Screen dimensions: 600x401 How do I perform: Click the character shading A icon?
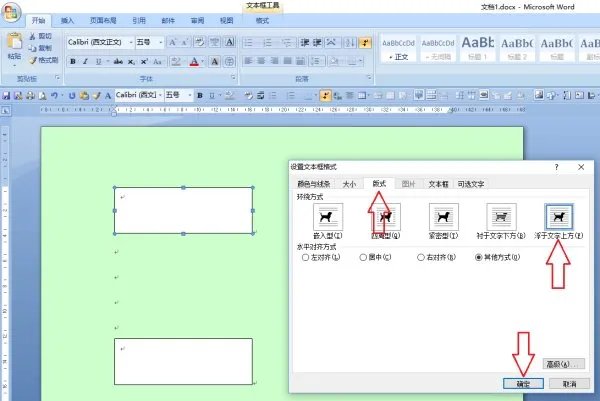pos(215,61)
